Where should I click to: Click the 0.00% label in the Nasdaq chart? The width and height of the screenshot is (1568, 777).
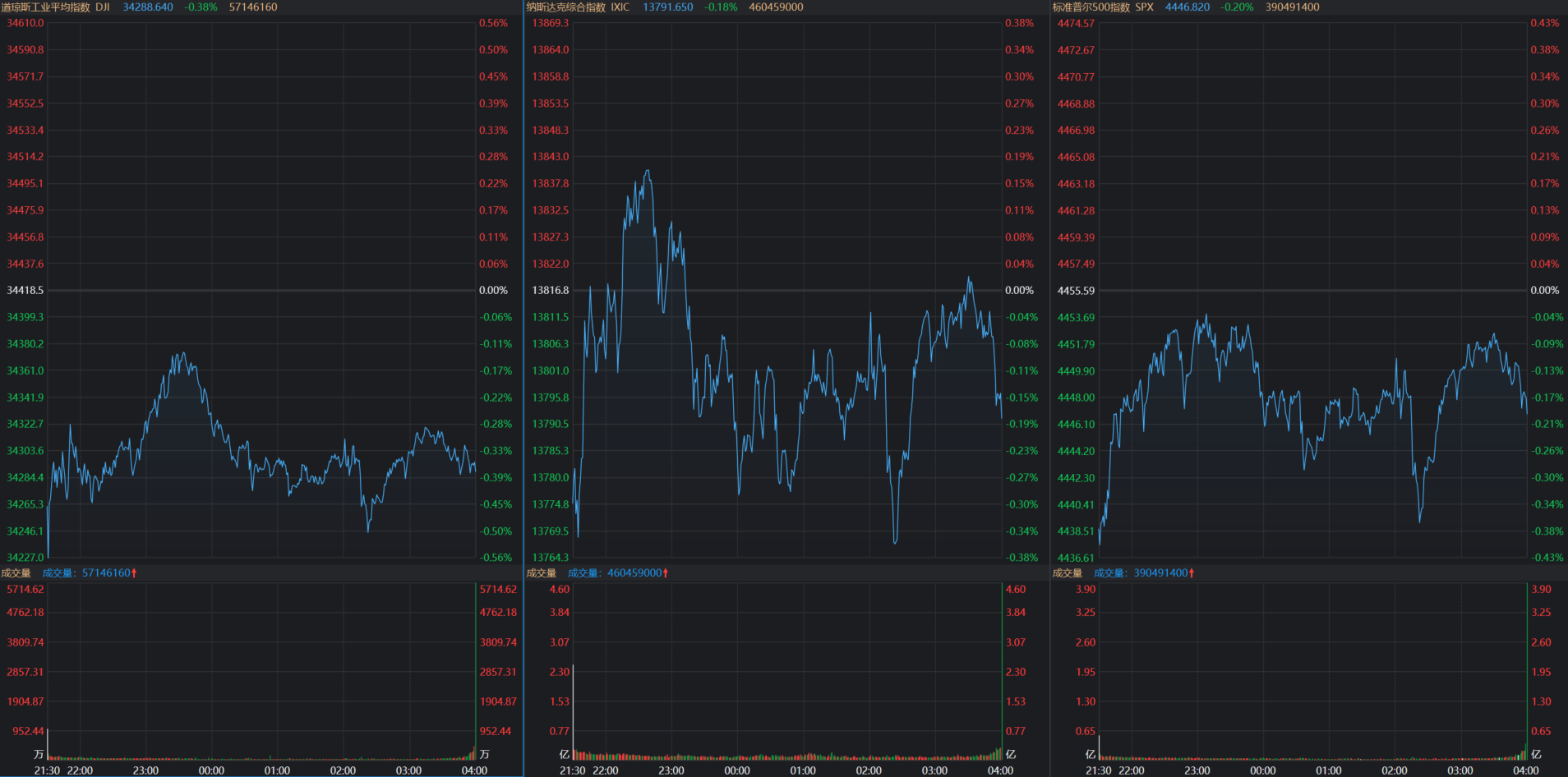tap(1020, 290)
